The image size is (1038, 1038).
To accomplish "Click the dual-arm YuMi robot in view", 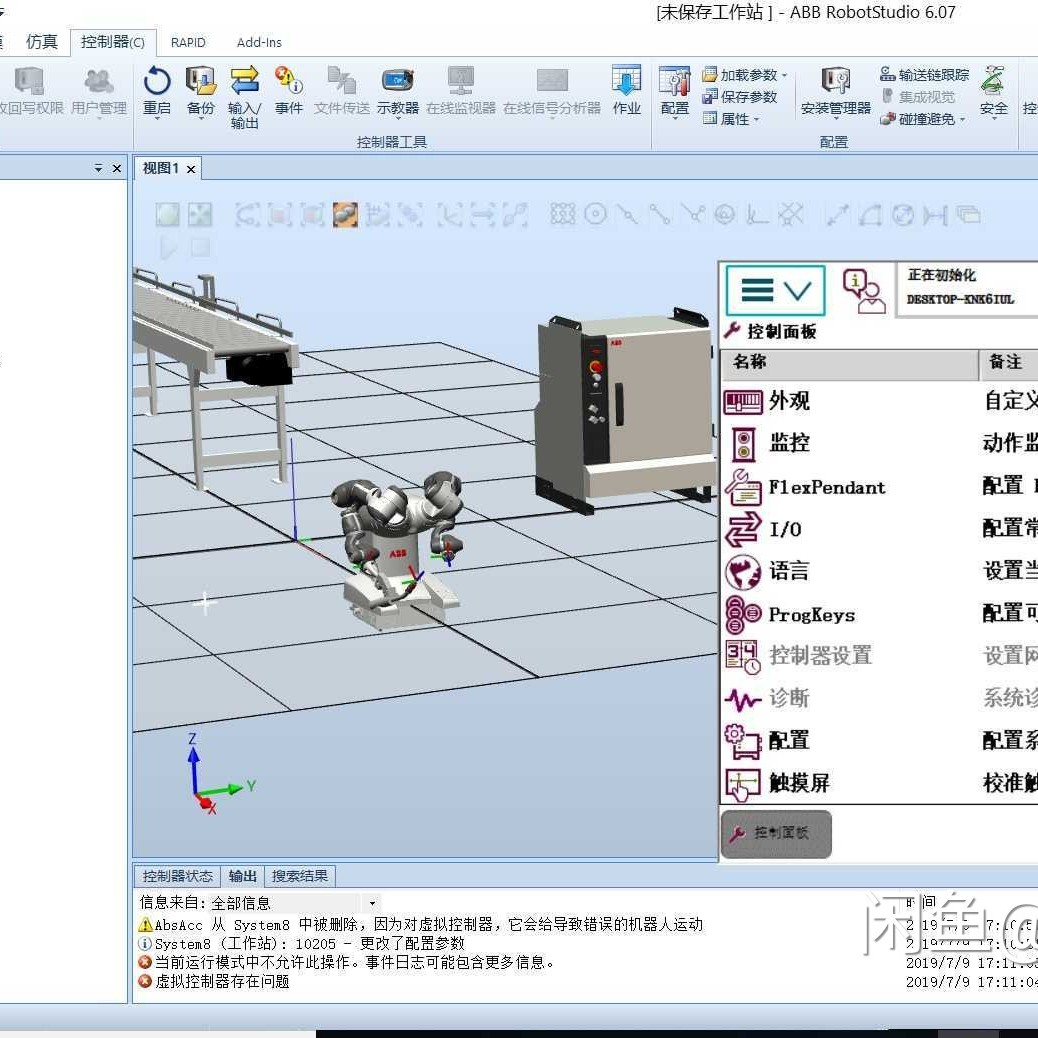I will (x=397, y=549).
